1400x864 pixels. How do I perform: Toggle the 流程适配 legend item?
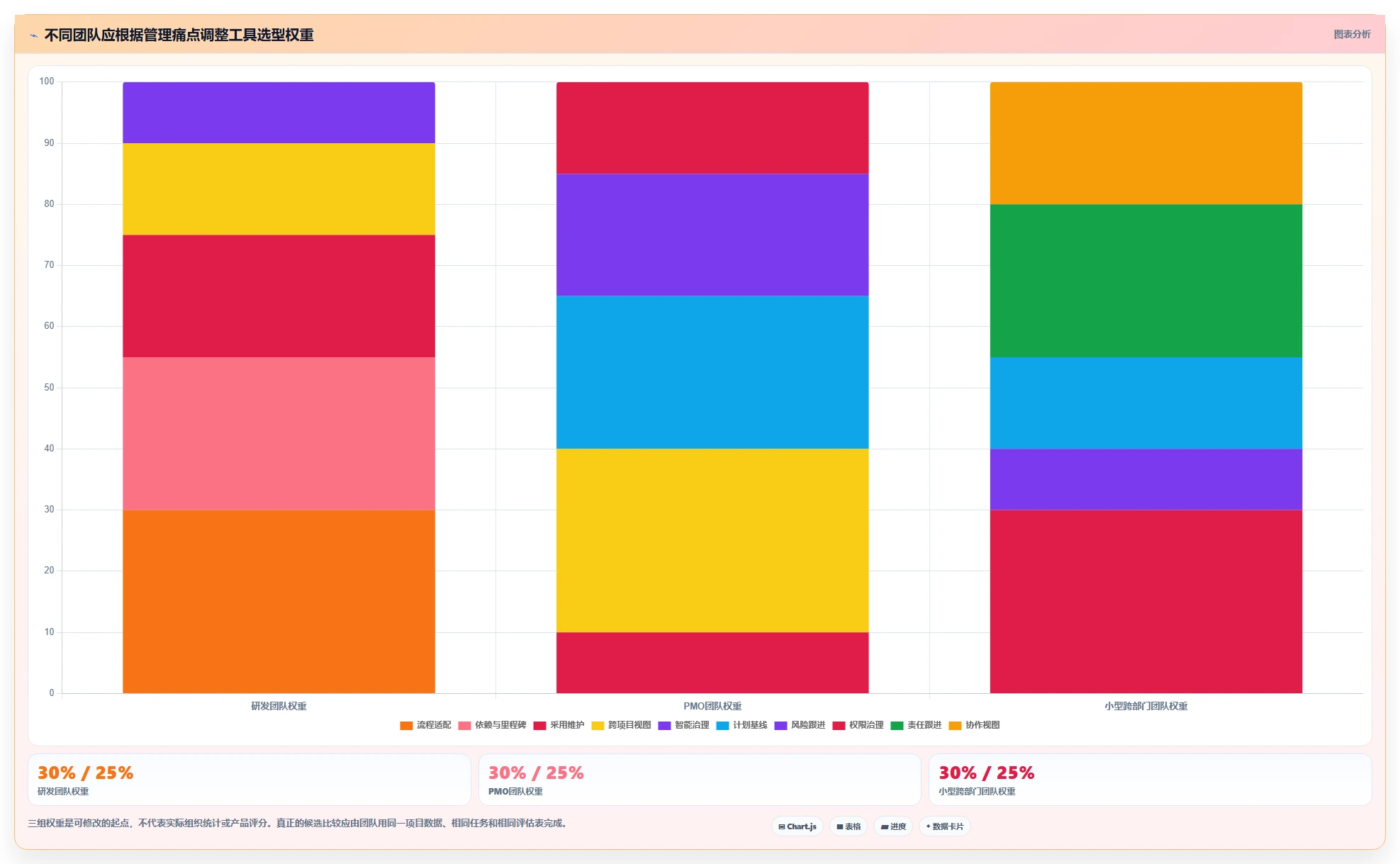coord(425,725)
